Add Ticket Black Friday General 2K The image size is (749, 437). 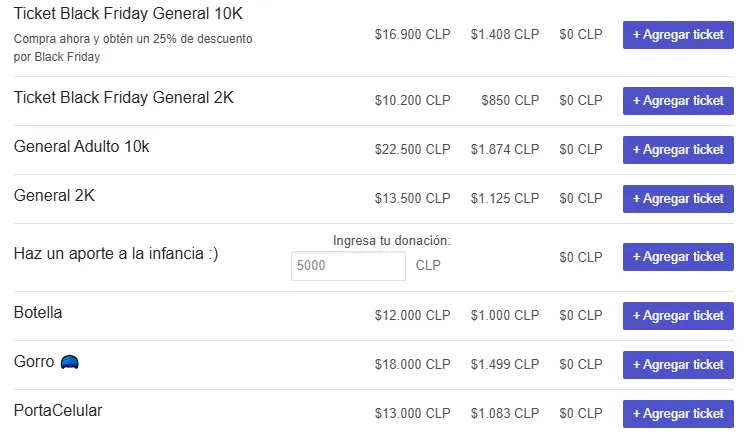click(x=678, y=101)
